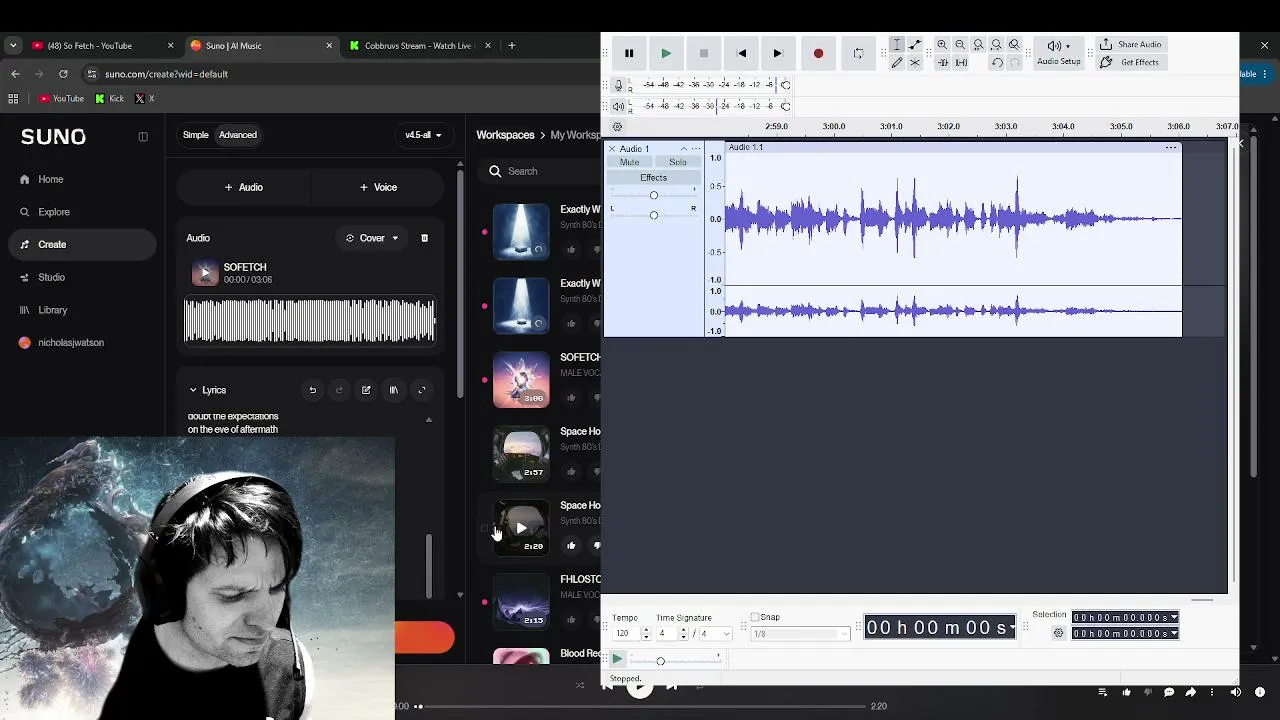Click the Suno workspace Search field
This screenshot has width=1280, height=720.
coord(540,171)
